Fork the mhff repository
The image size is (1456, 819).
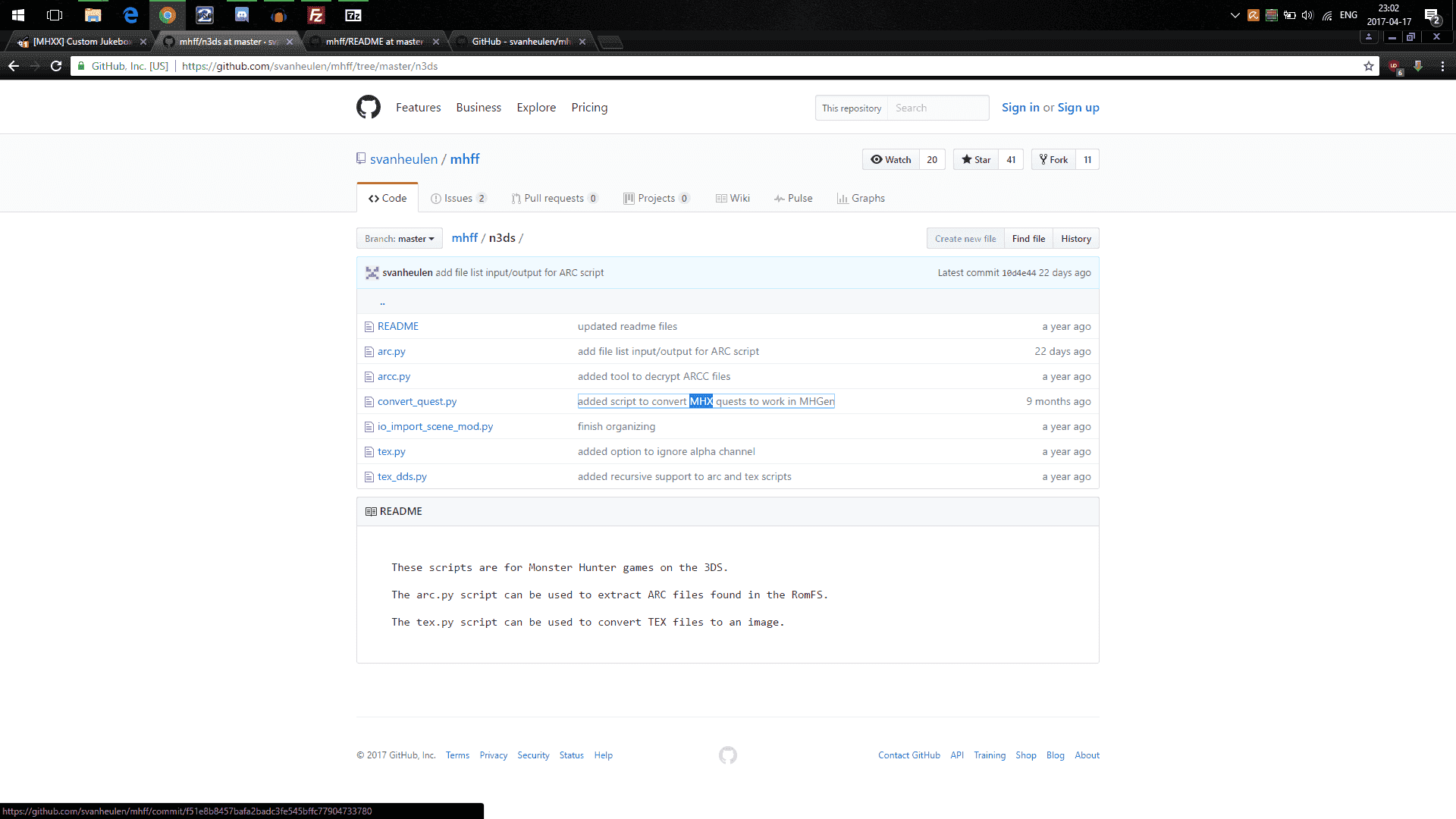[x=1053, y=159]
